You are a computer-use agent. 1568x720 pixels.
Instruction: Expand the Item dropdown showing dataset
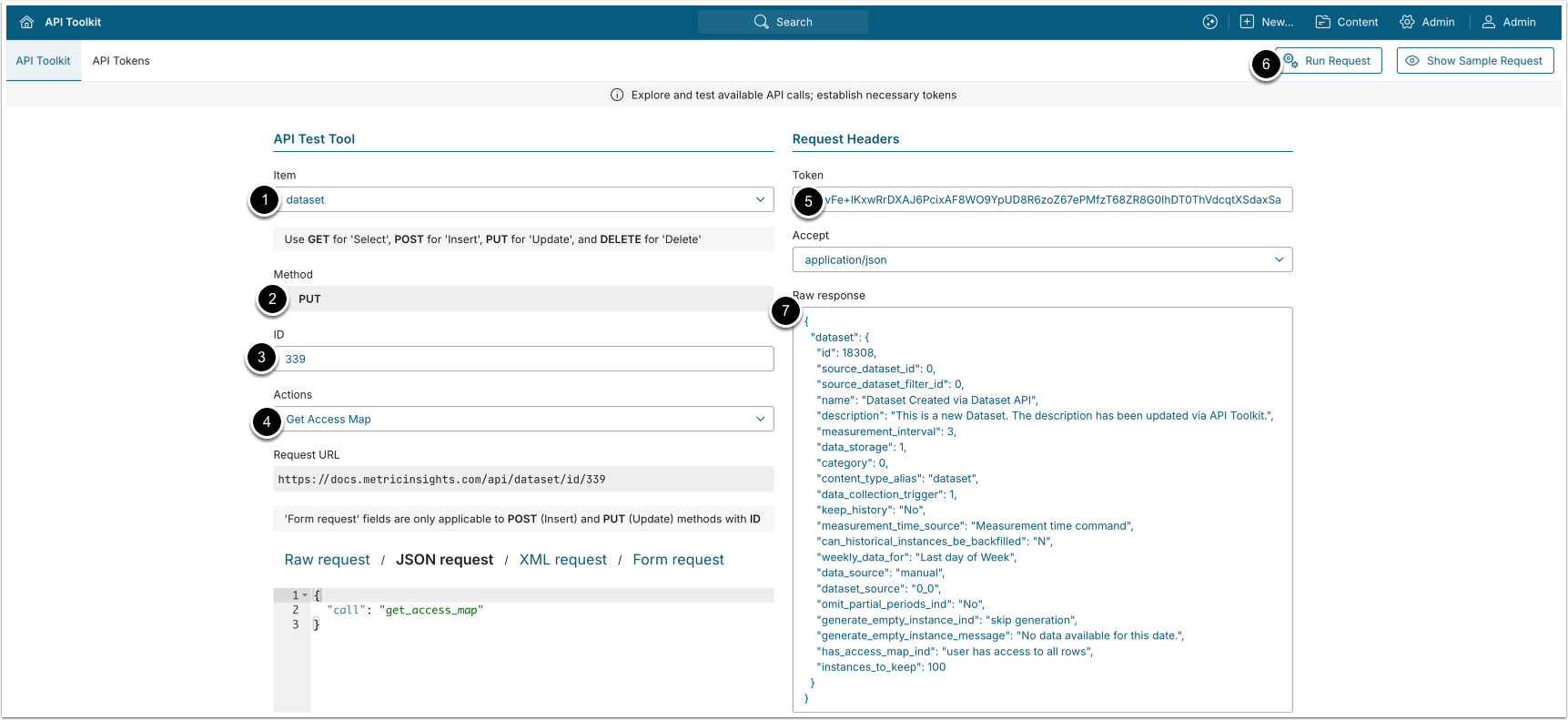click(760, 200)
